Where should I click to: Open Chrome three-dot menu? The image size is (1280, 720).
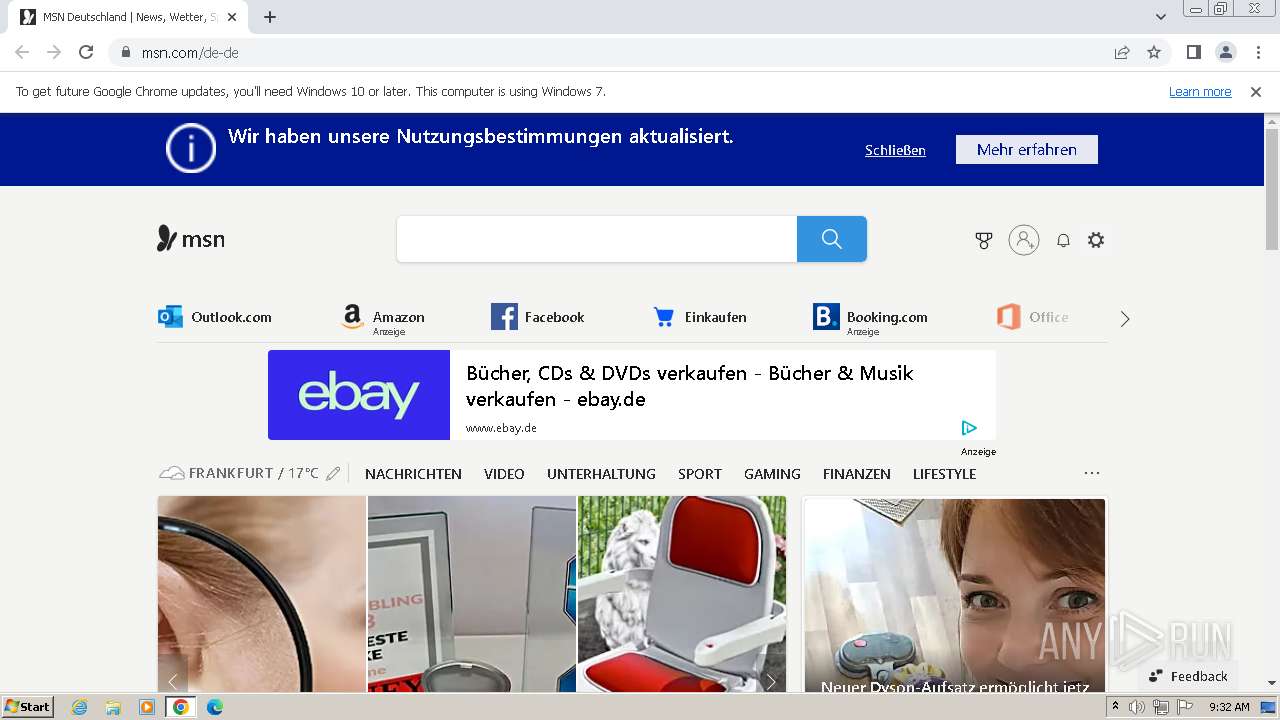1258,52
